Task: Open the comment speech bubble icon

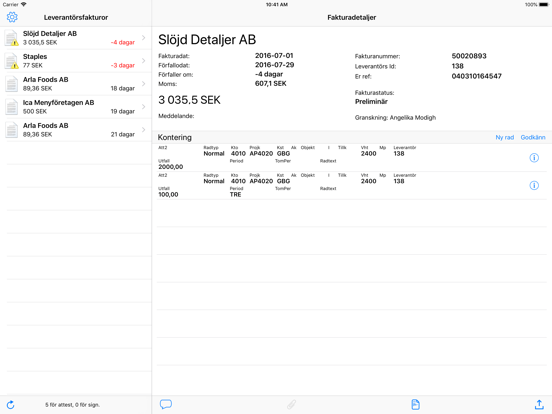Action: coord(166,404)
